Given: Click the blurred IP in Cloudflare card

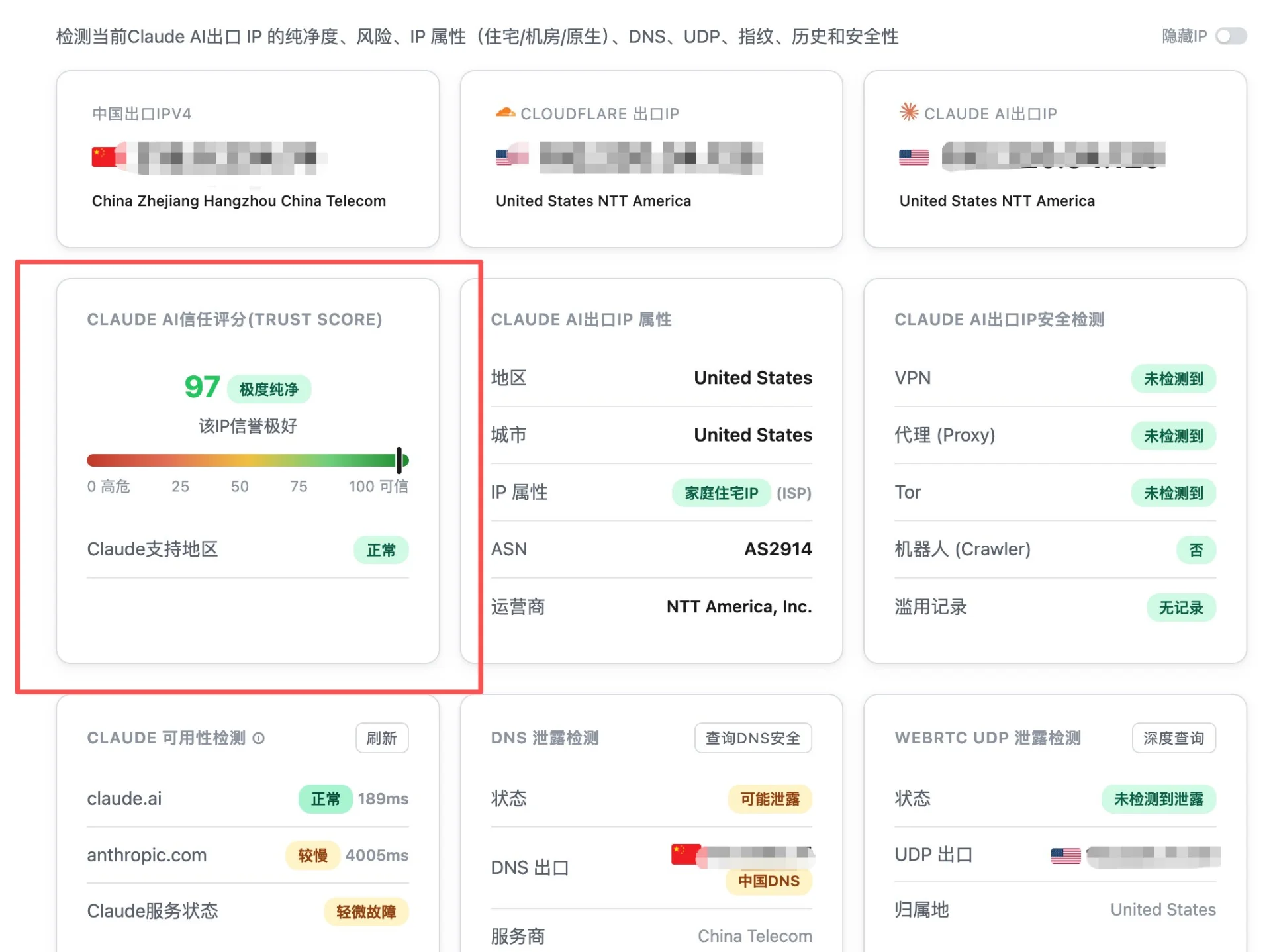Looking at the screenshot, I should click(651, 158).
